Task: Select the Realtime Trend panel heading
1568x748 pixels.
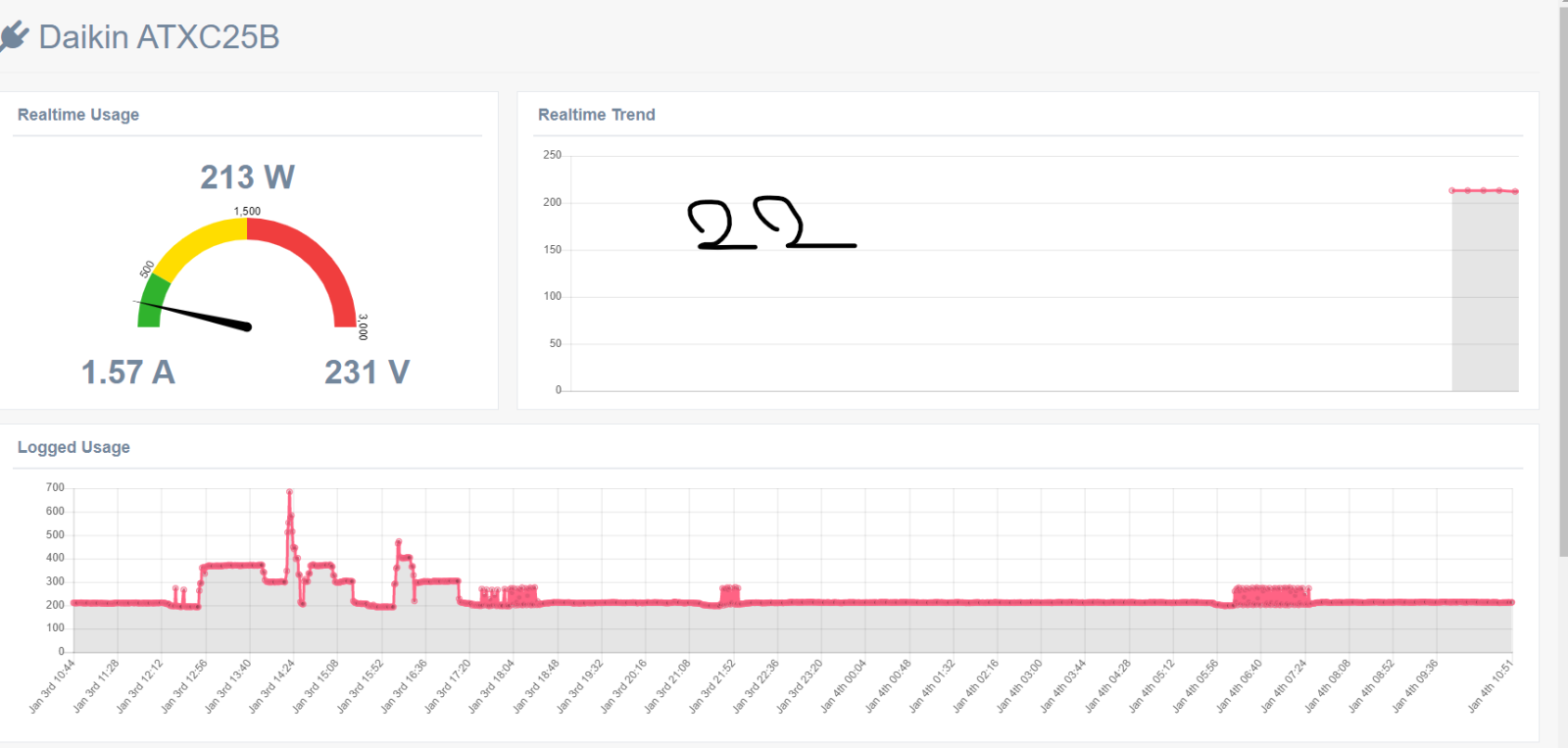Action: tap(596, 115)
